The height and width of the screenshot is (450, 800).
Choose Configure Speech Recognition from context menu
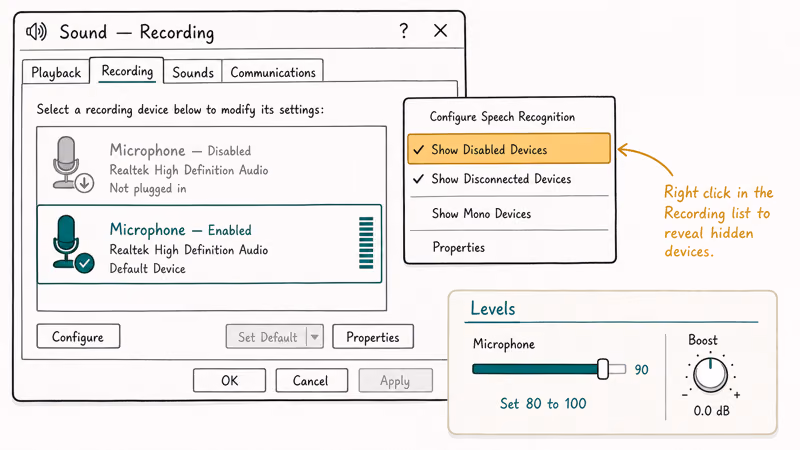point(502,117)
